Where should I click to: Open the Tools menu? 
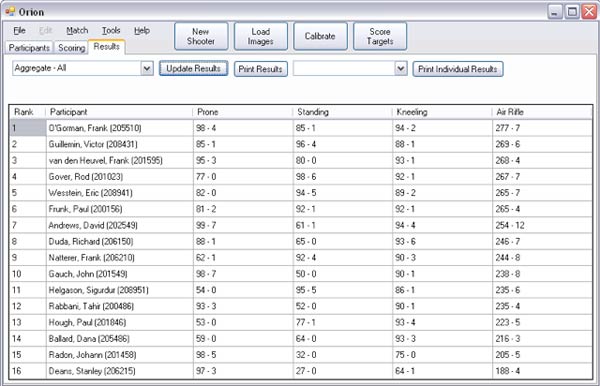click(x=111, y=31)
